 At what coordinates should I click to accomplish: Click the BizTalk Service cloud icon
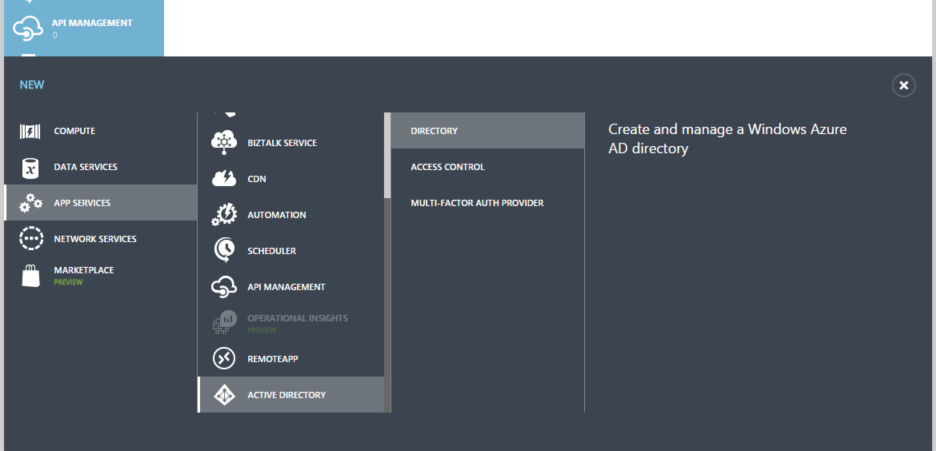click(x=224, y=143)
